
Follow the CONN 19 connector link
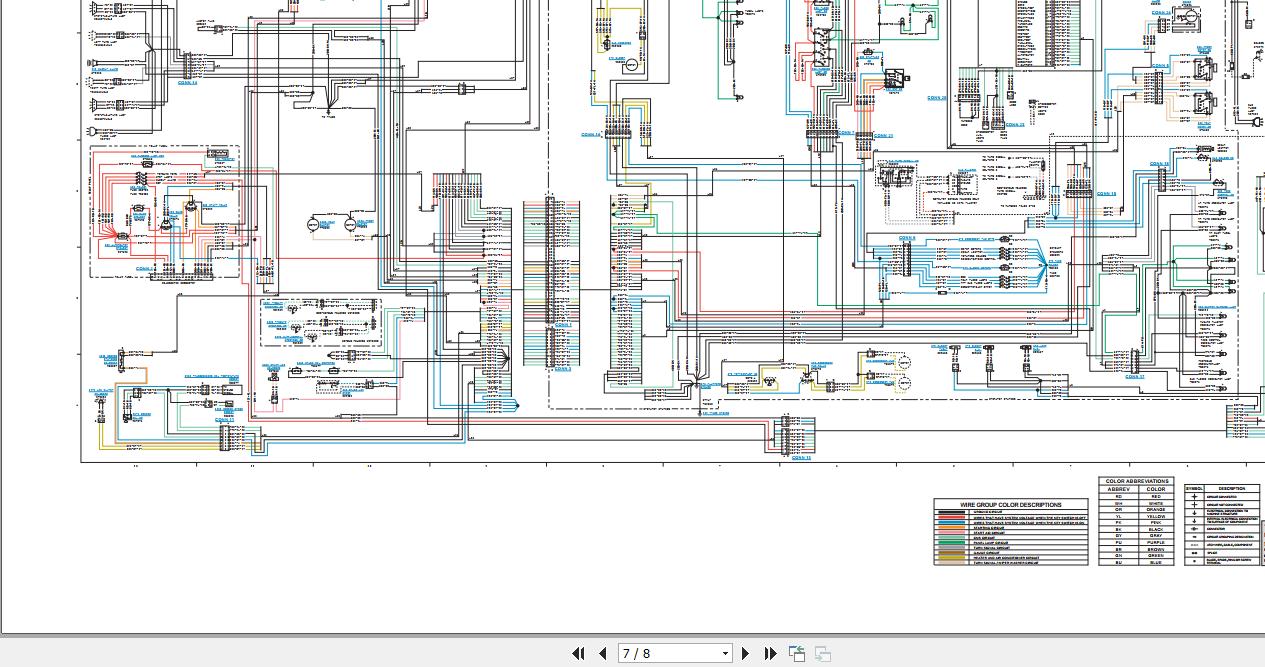coord(1106,194)
